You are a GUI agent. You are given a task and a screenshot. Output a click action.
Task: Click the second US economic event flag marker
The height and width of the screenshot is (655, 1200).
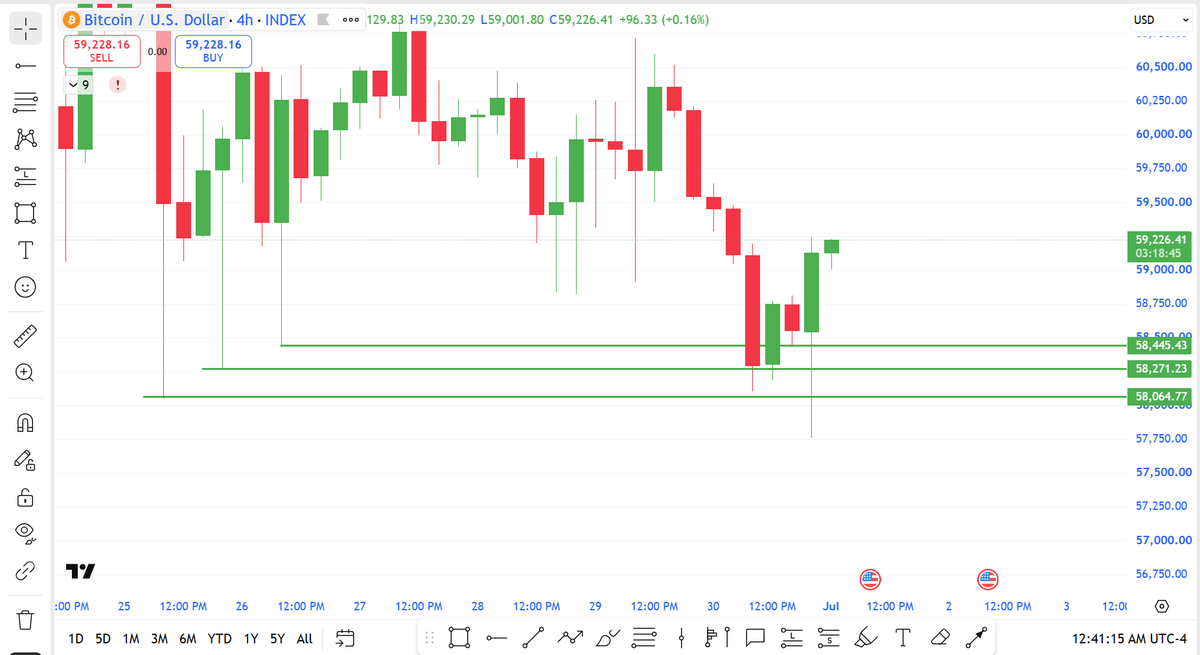988,578
